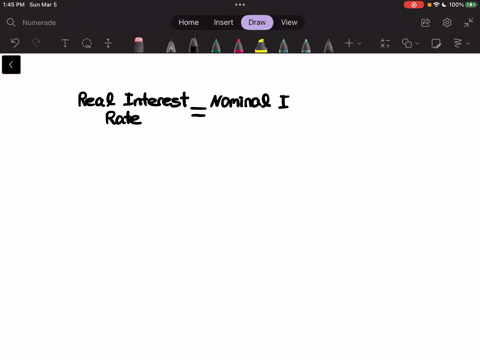Open the Ink to Text tool
The image size is (480, 360).
(458, 43)
